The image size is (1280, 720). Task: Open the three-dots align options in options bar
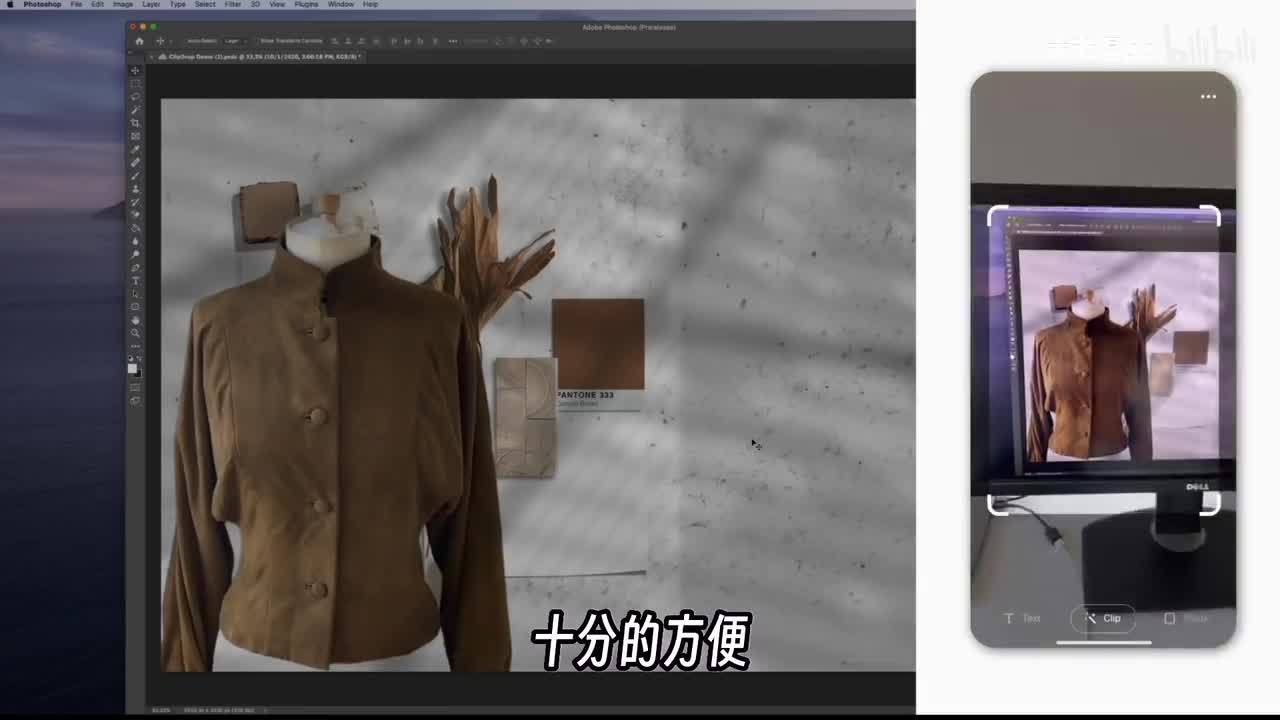click(x=453, y=41)
